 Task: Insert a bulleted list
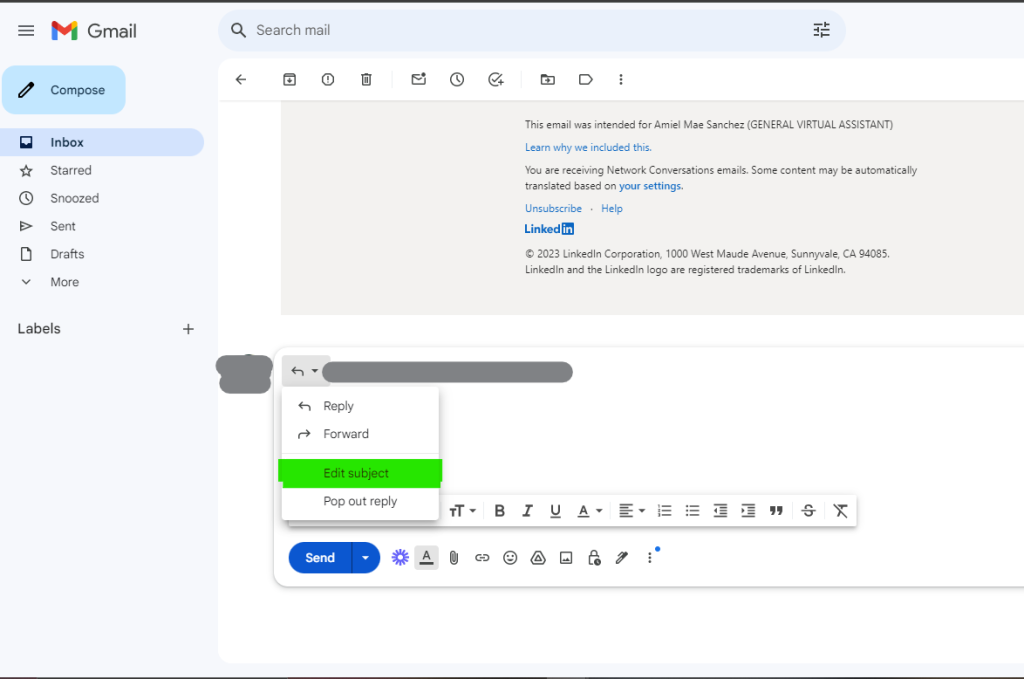click(x=693, y=511)
